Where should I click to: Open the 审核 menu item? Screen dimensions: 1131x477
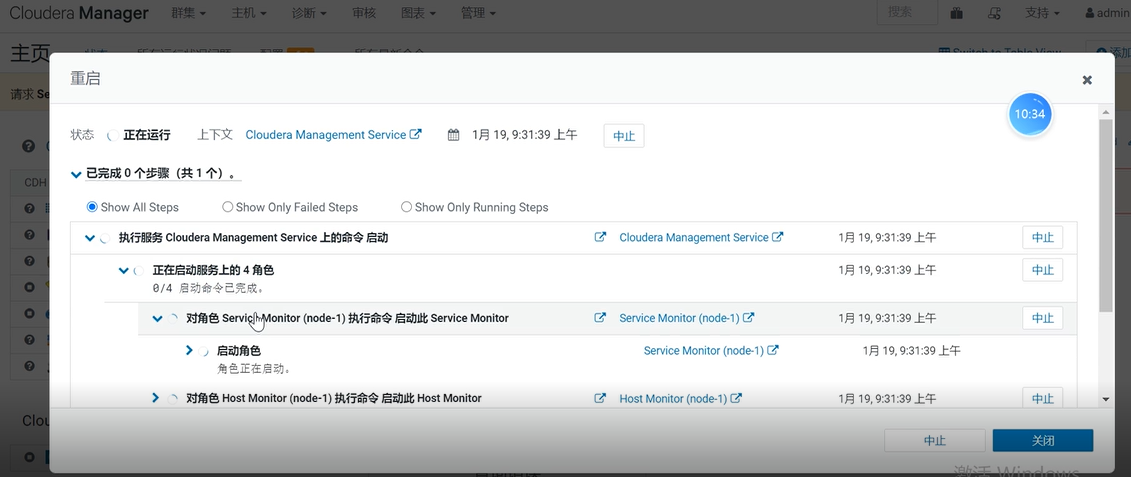point(364,13)
